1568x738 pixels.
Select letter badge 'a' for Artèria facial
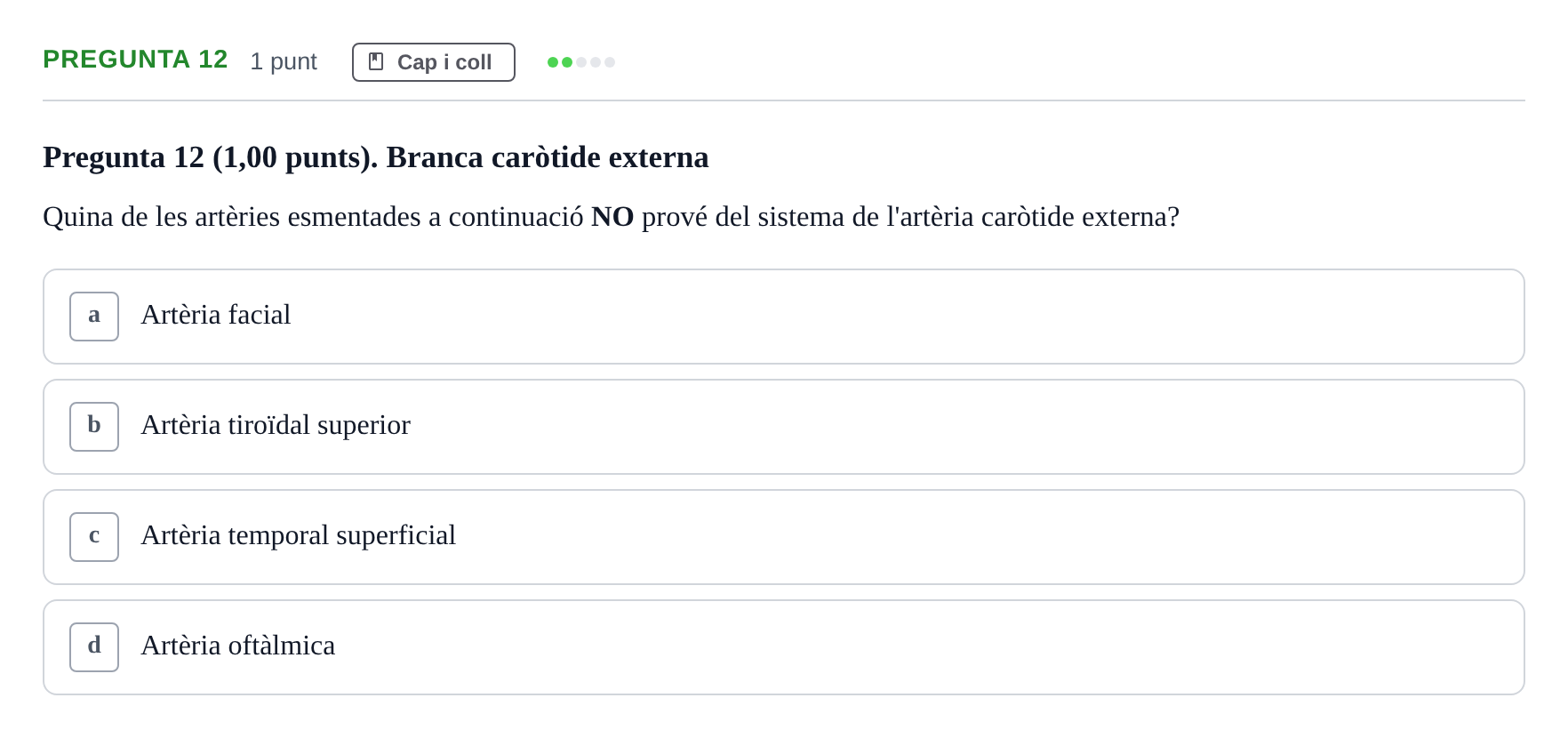(x=94, y=317)
